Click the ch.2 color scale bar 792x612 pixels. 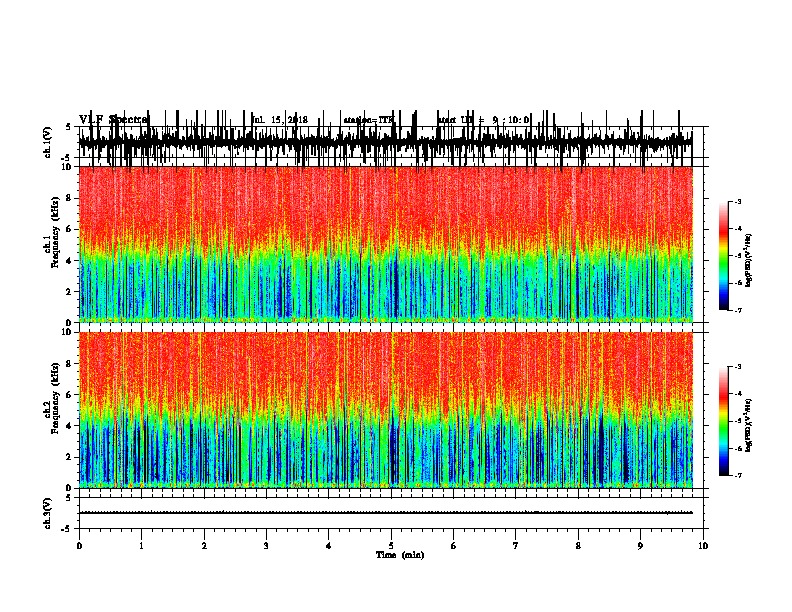click(x=724, y=421)
